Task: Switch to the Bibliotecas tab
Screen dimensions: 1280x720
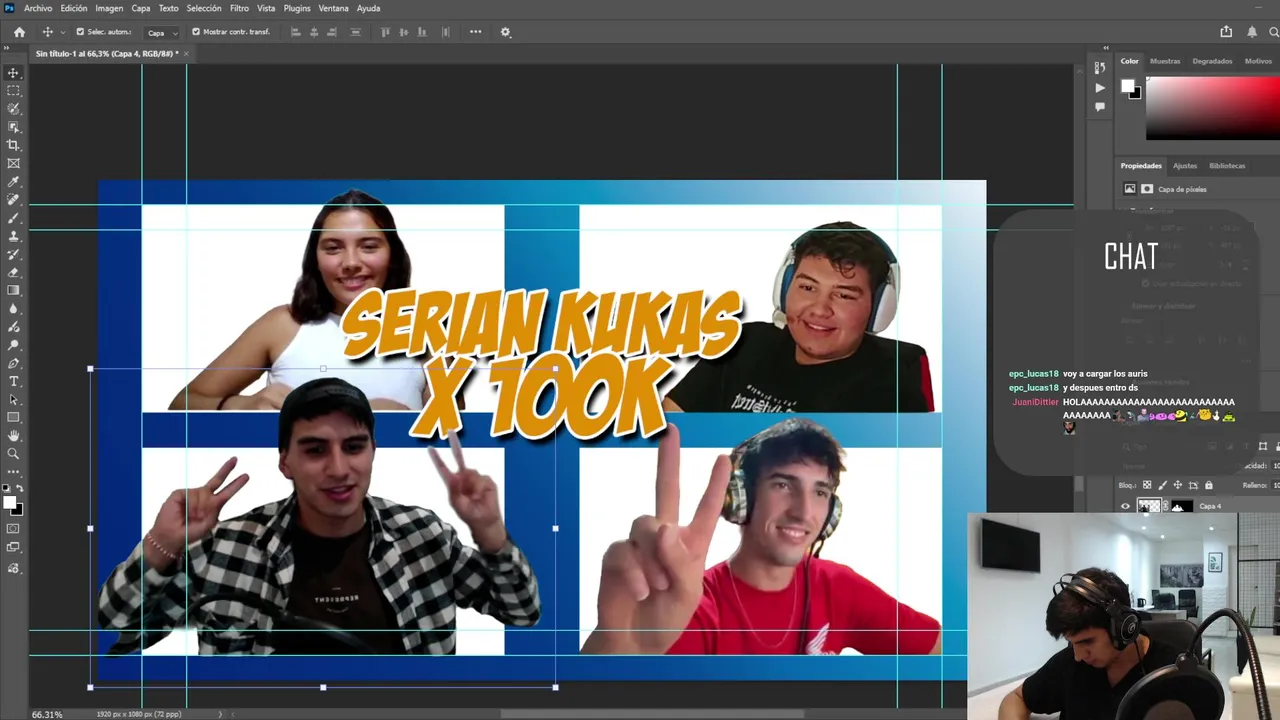Action: point(1227,166)
